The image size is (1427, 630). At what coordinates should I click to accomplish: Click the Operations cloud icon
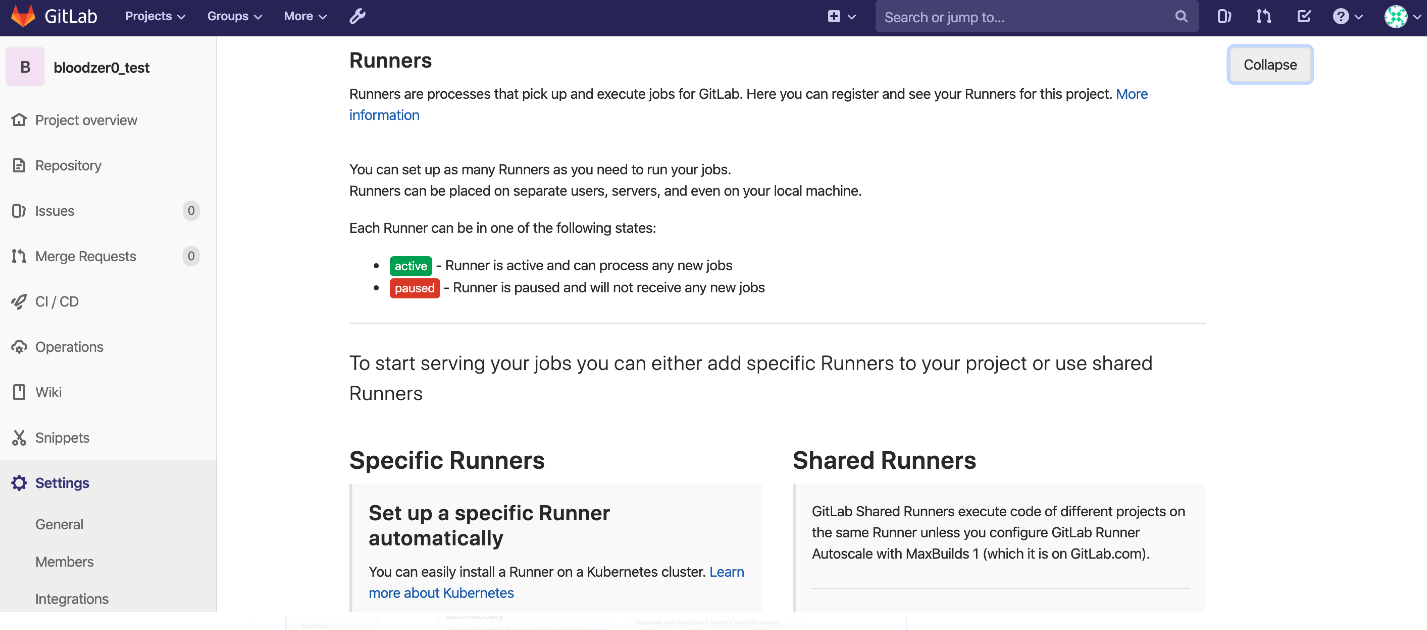(x=19, y=347)
